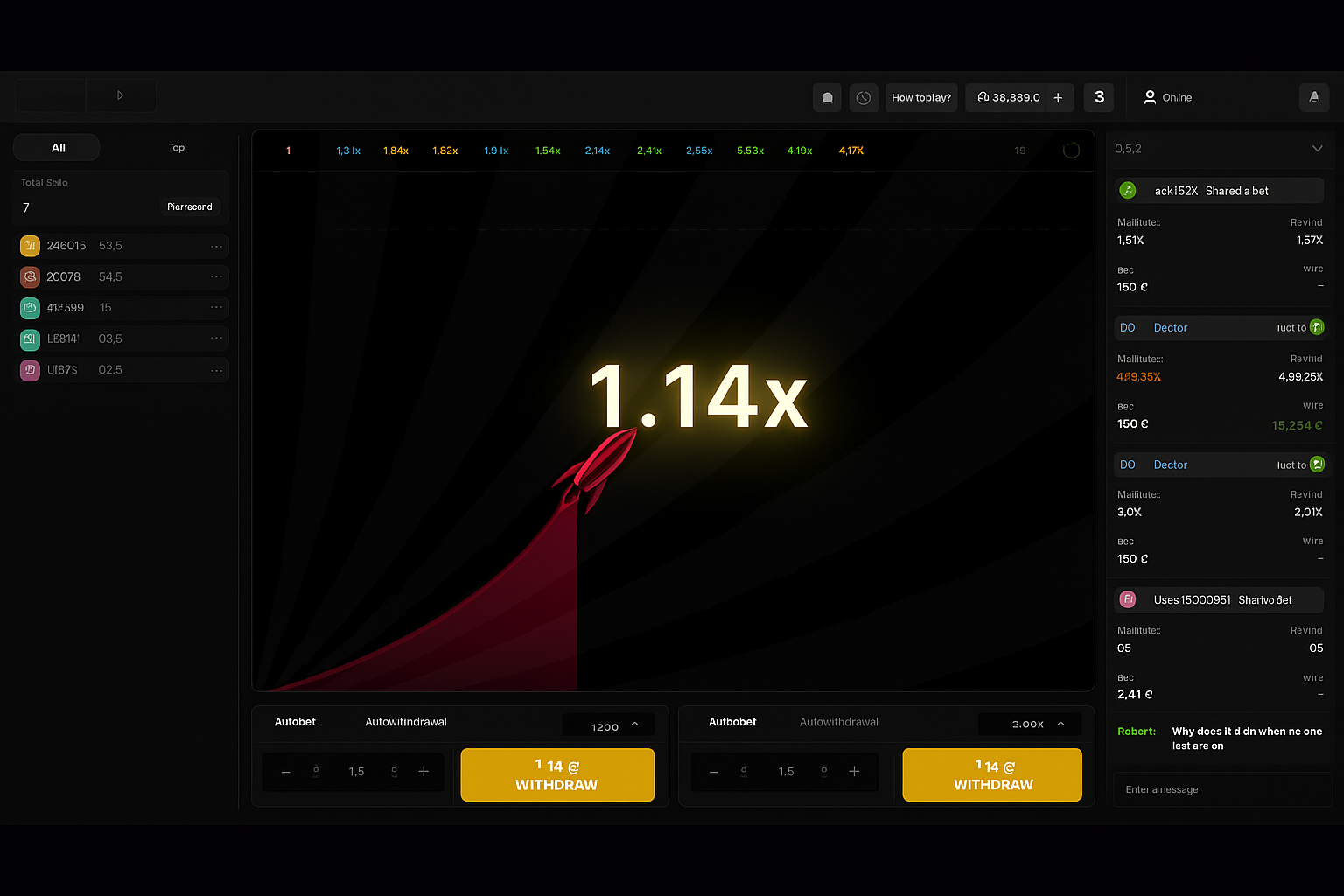Expand the 0,5,2 chat panel chevron
The width and height of the screenshot is (1344, 896).
(x=1317, y=149)
